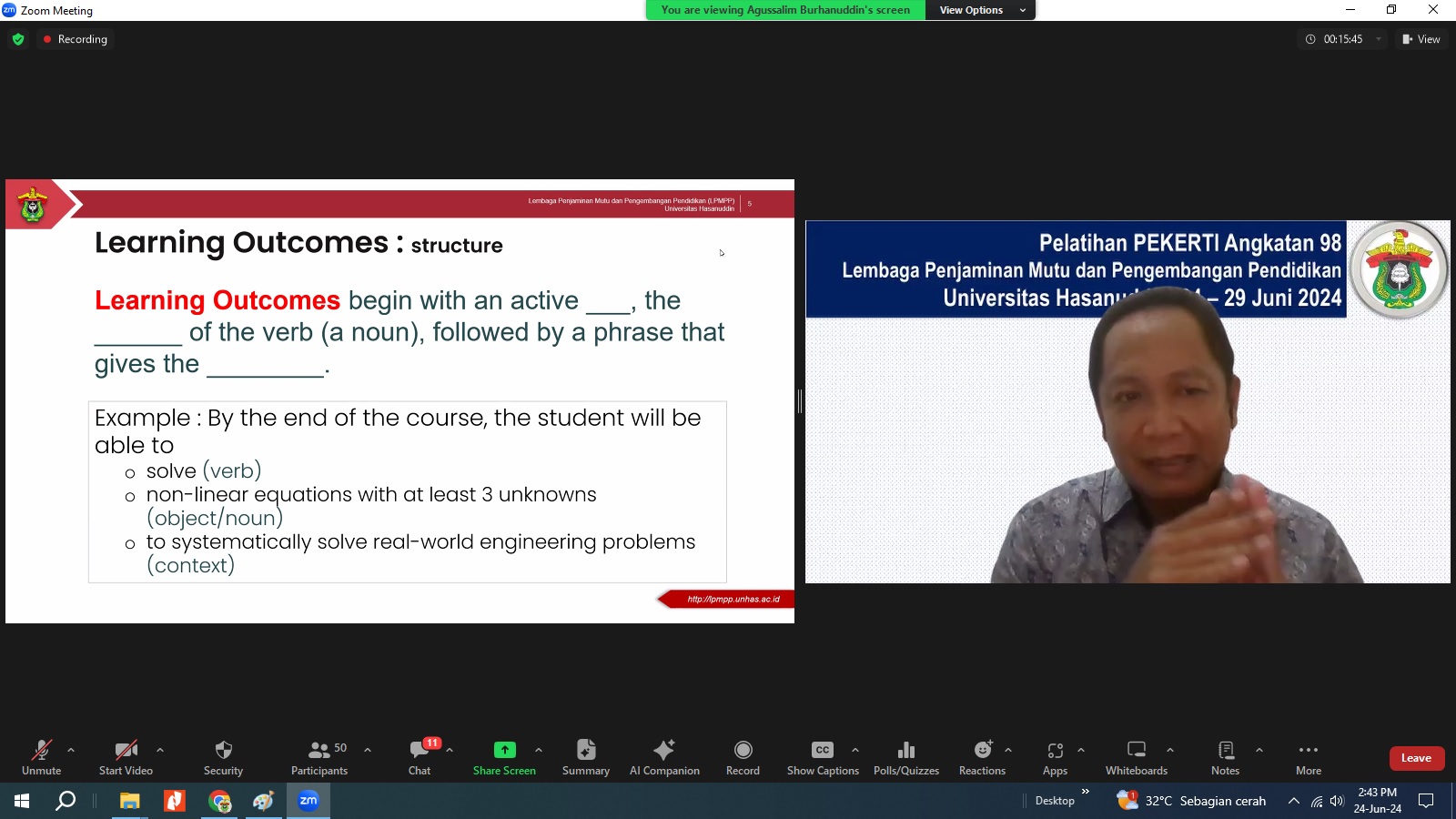Click the Record button
1456x819 pixels.
743,757
